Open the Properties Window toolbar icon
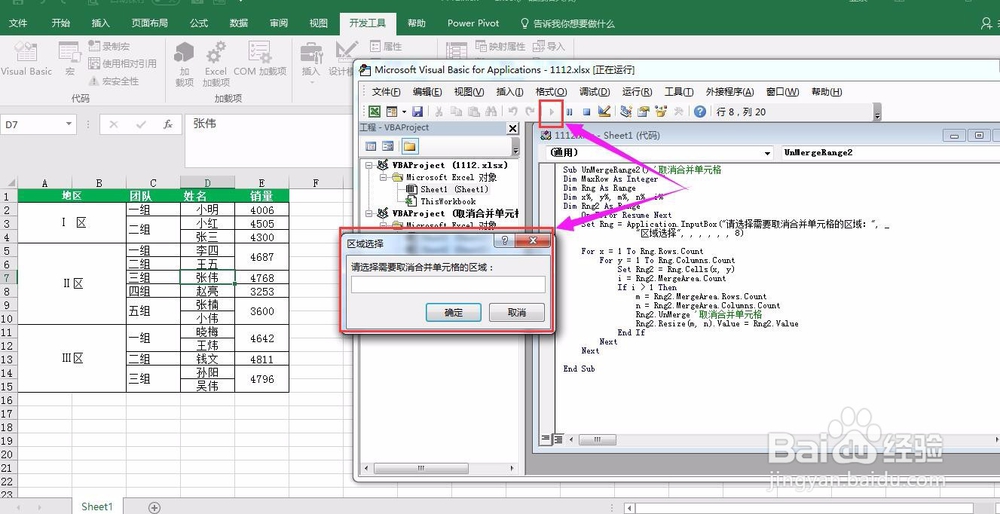The image size is (1000, 514). click(x=643, y=112)
